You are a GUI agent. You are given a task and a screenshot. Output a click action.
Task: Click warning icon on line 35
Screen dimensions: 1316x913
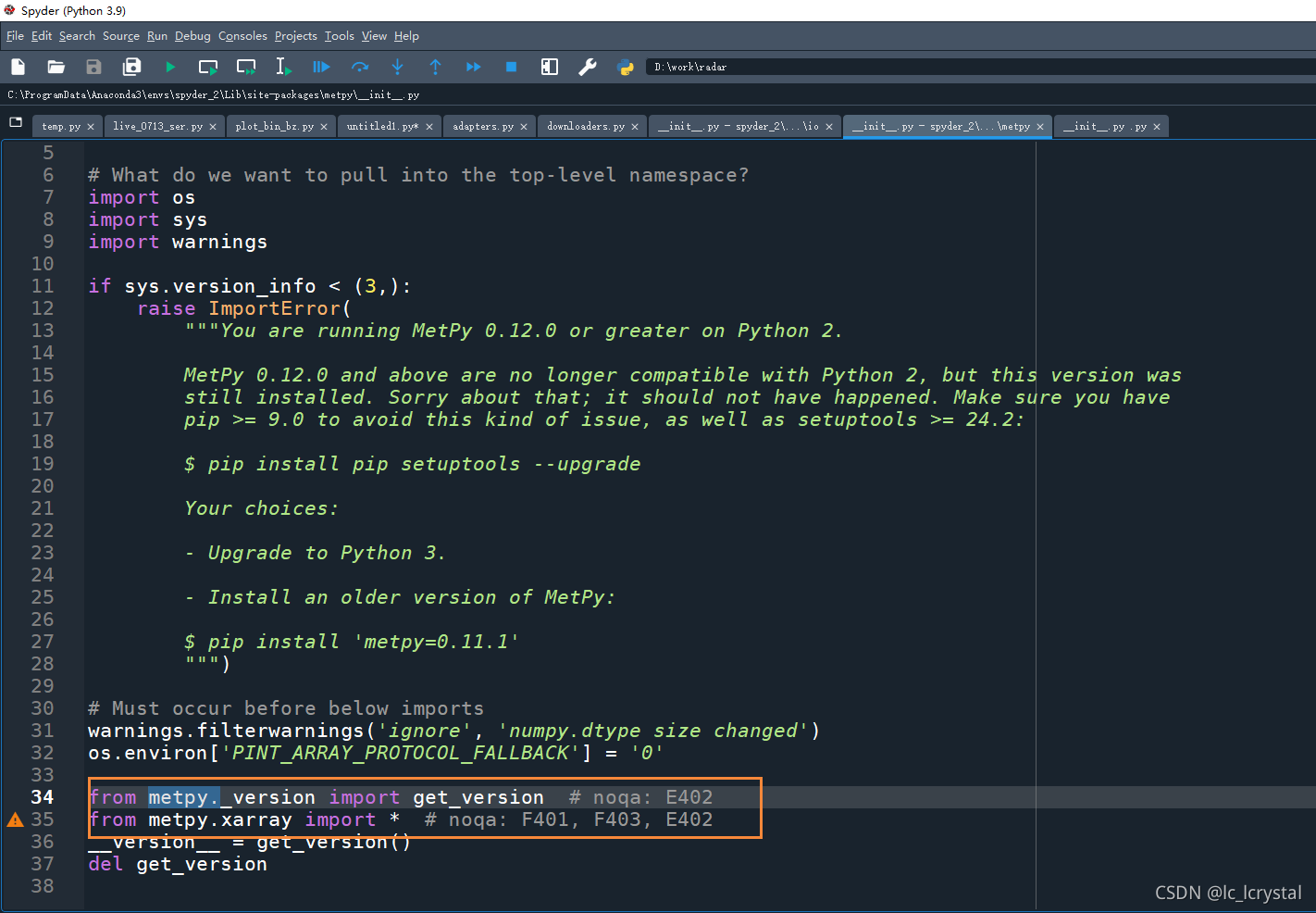coord(15,819)
